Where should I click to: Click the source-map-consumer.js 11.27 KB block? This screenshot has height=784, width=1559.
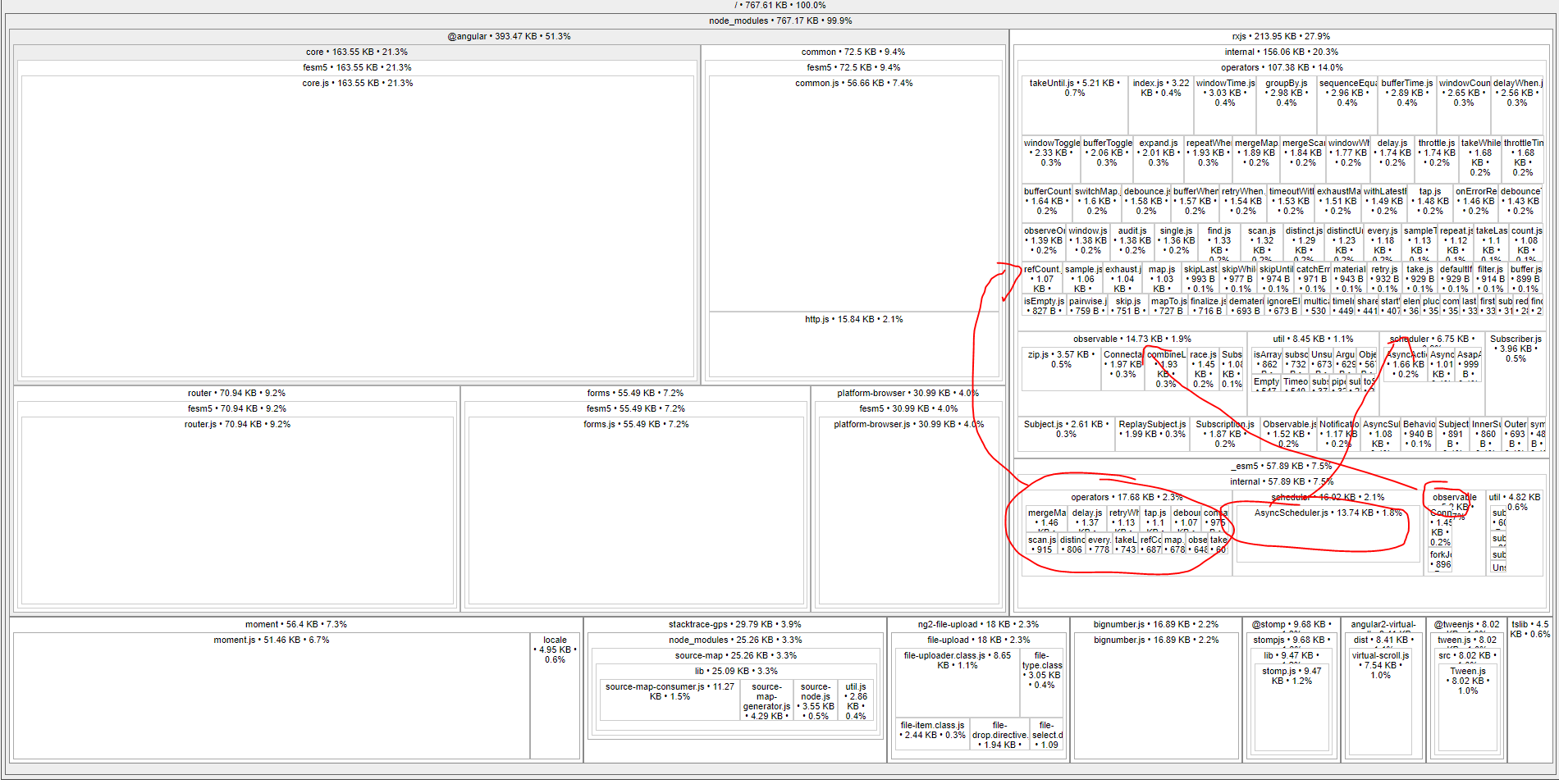[x=670, y=702]
